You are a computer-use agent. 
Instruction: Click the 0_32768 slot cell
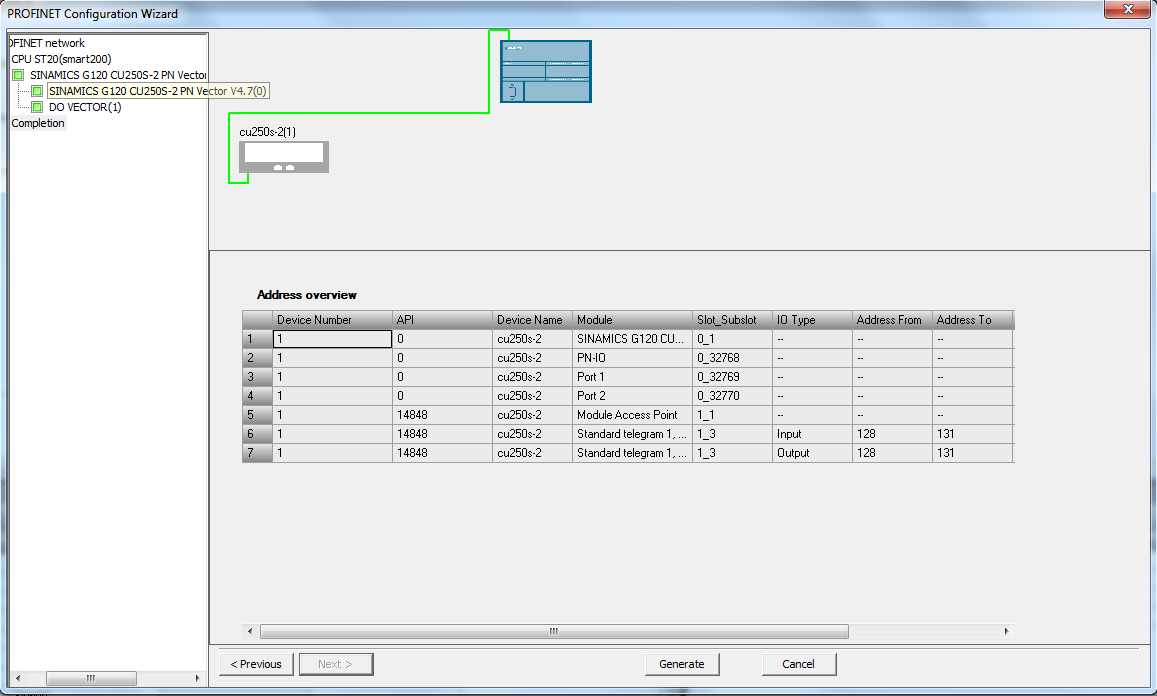732,358
